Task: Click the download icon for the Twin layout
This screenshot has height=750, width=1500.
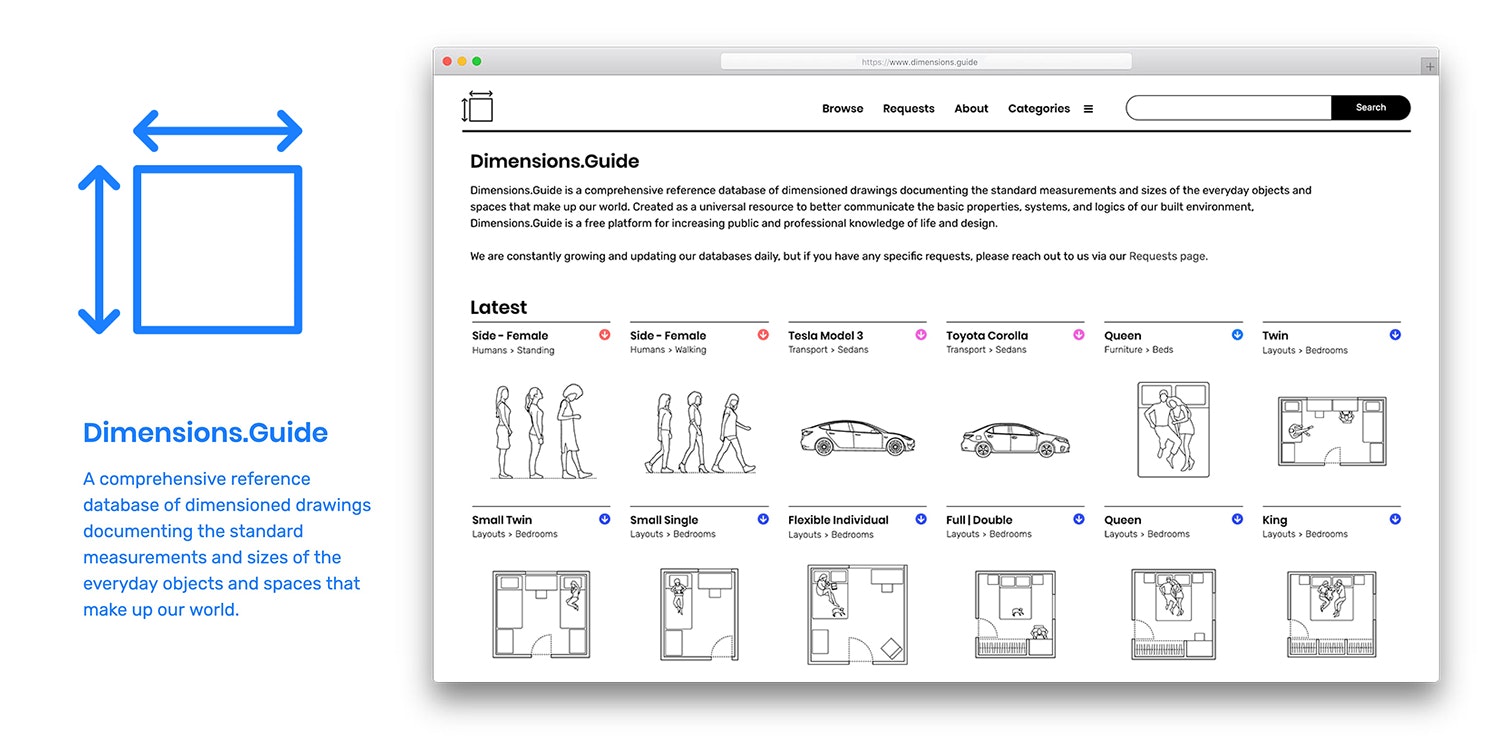Action: [x=1395, y=336]
